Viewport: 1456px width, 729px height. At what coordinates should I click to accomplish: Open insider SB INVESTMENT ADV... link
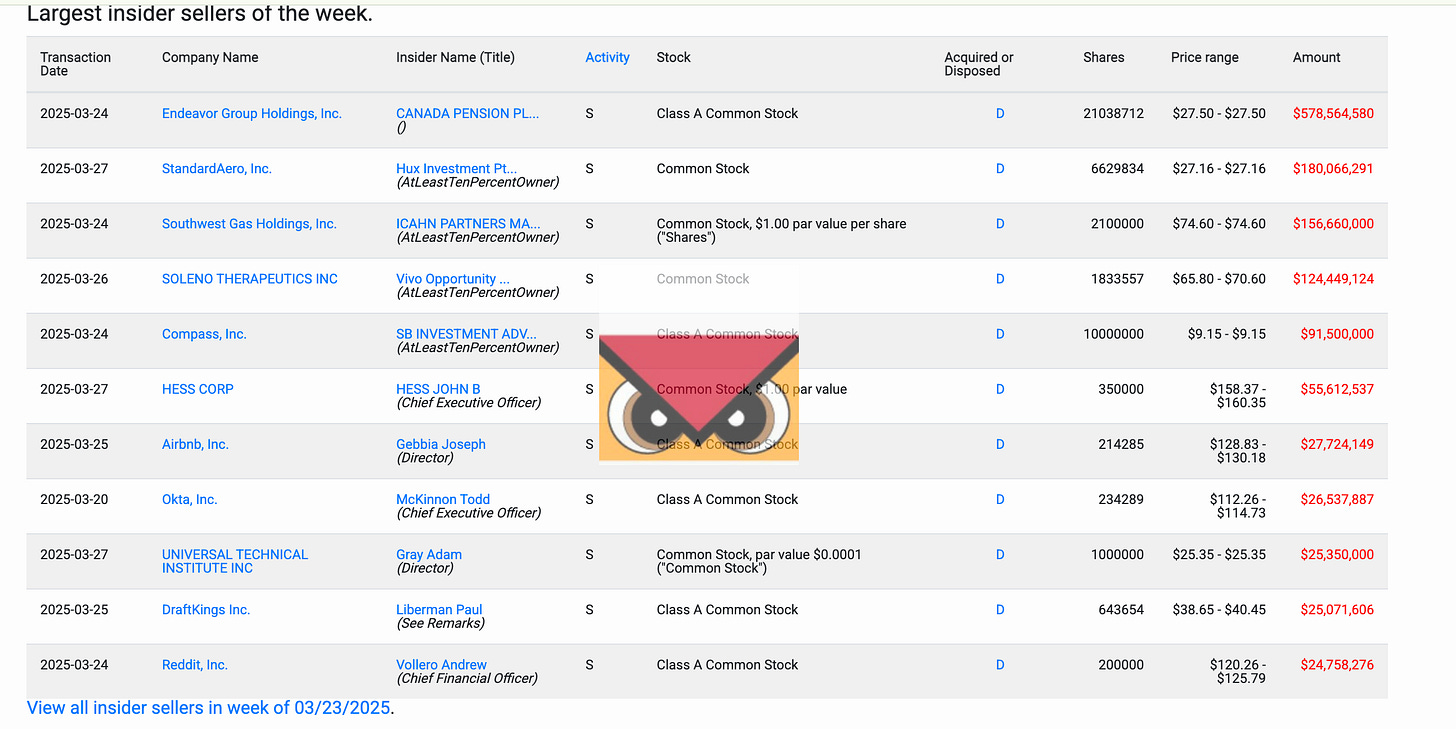point(466,334)
